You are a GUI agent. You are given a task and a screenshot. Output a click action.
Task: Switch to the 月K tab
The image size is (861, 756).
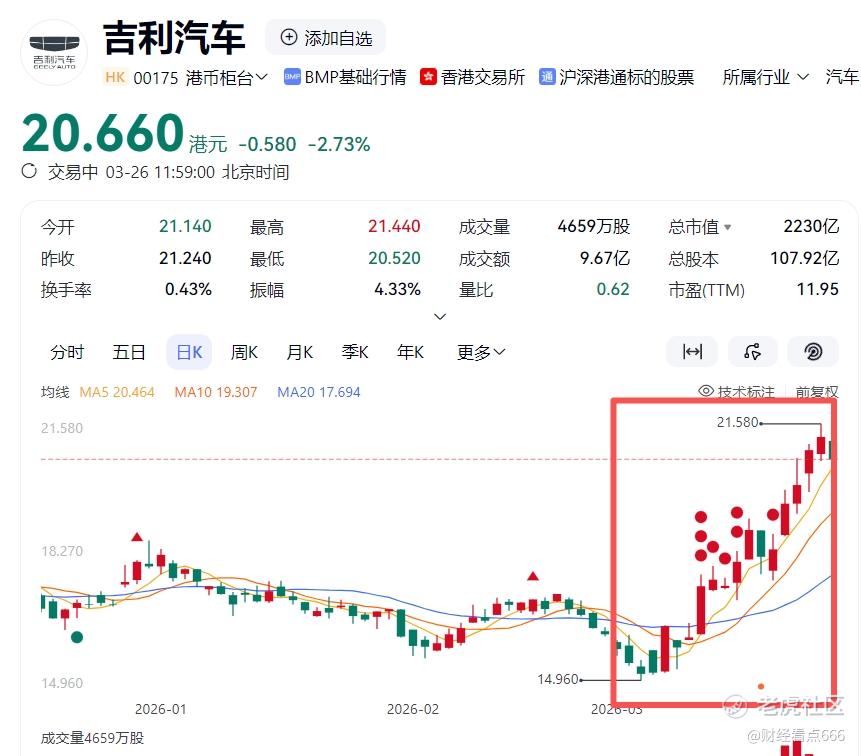(x=299, y=352)
